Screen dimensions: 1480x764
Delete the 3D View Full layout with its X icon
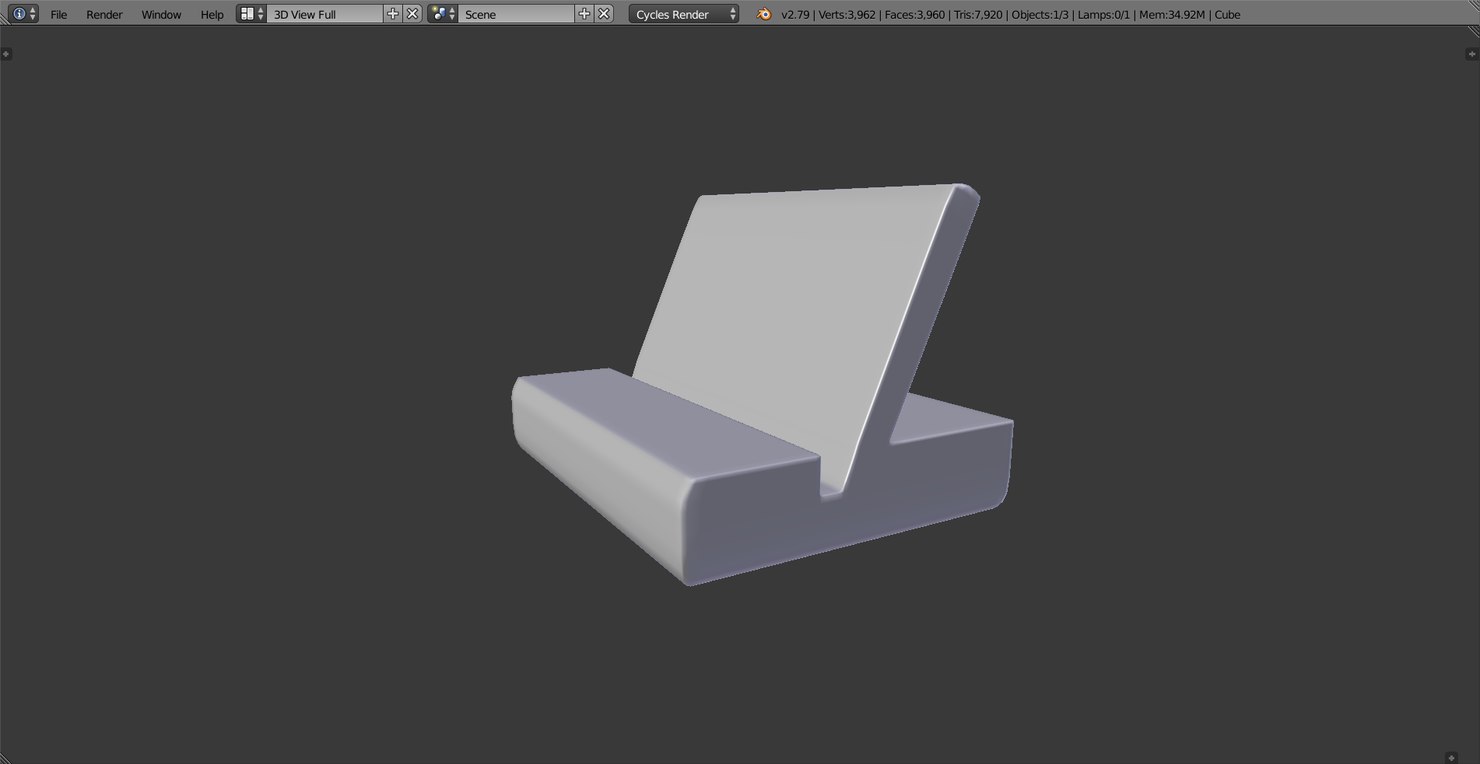[x=412, y=14]
